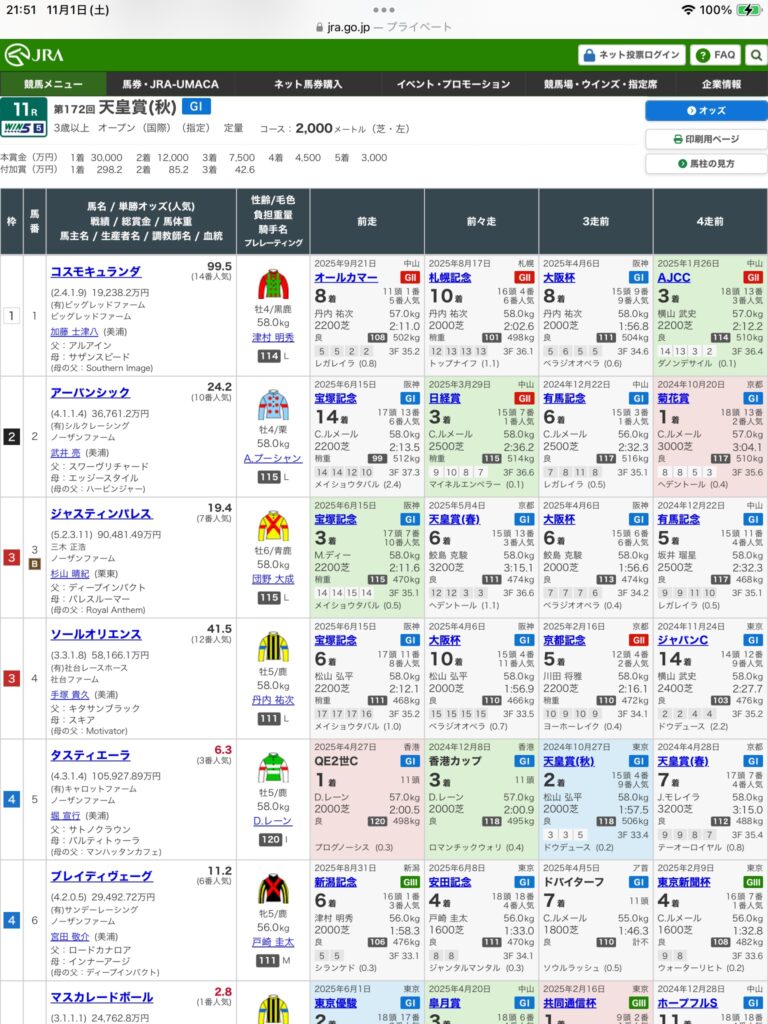Click タスティエーラ's green striped silks image
This screenshot has height=1024, width=768.
click(x=273, y=768)
